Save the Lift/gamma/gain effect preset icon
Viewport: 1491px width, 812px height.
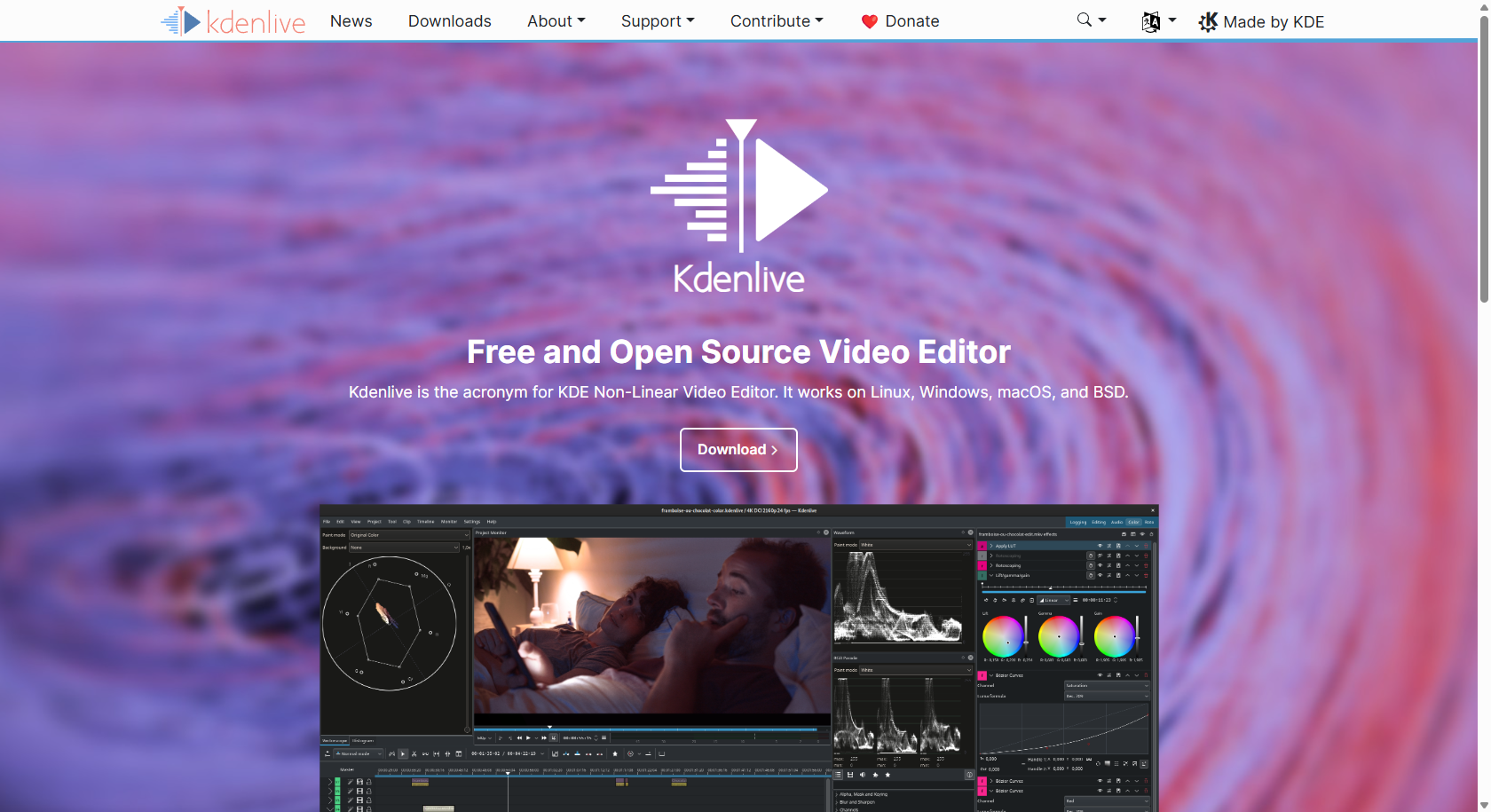coord(1119,575)
